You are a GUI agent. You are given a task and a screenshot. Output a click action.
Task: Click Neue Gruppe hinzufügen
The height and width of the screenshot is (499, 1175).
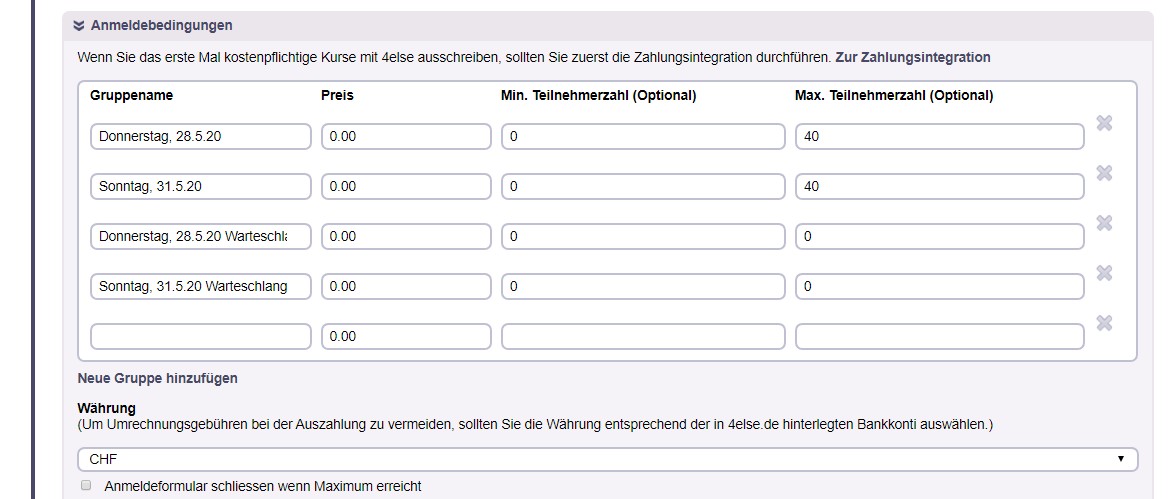(157, 378)
